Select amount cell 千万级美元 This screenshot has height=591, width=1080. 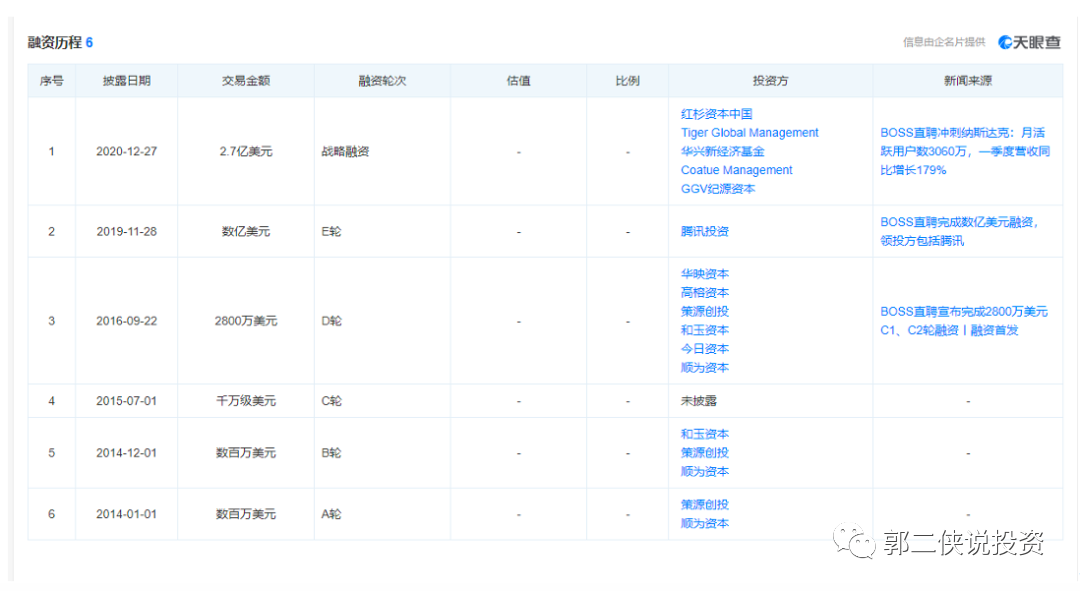(246, 401)
